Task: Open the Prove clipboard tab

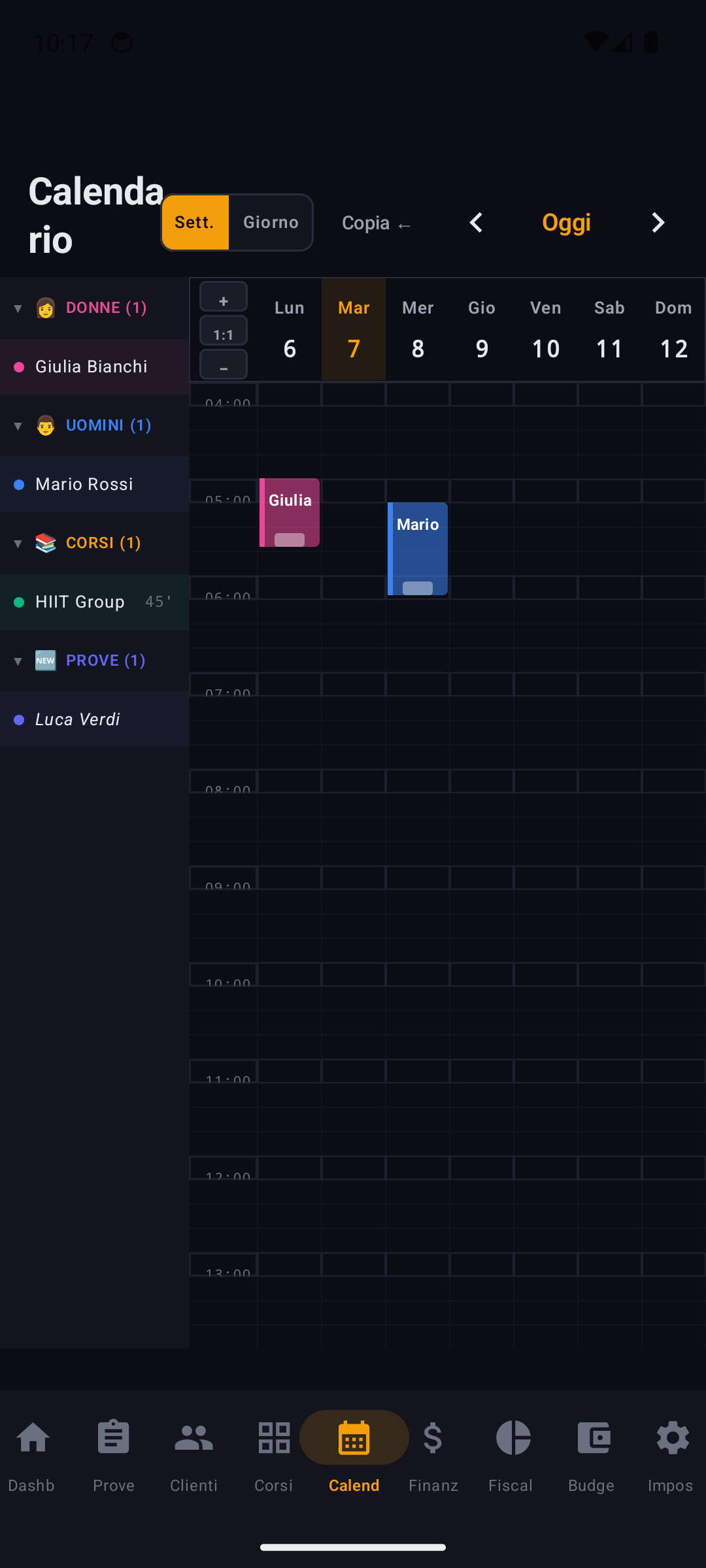Action: click(113, 1456)
